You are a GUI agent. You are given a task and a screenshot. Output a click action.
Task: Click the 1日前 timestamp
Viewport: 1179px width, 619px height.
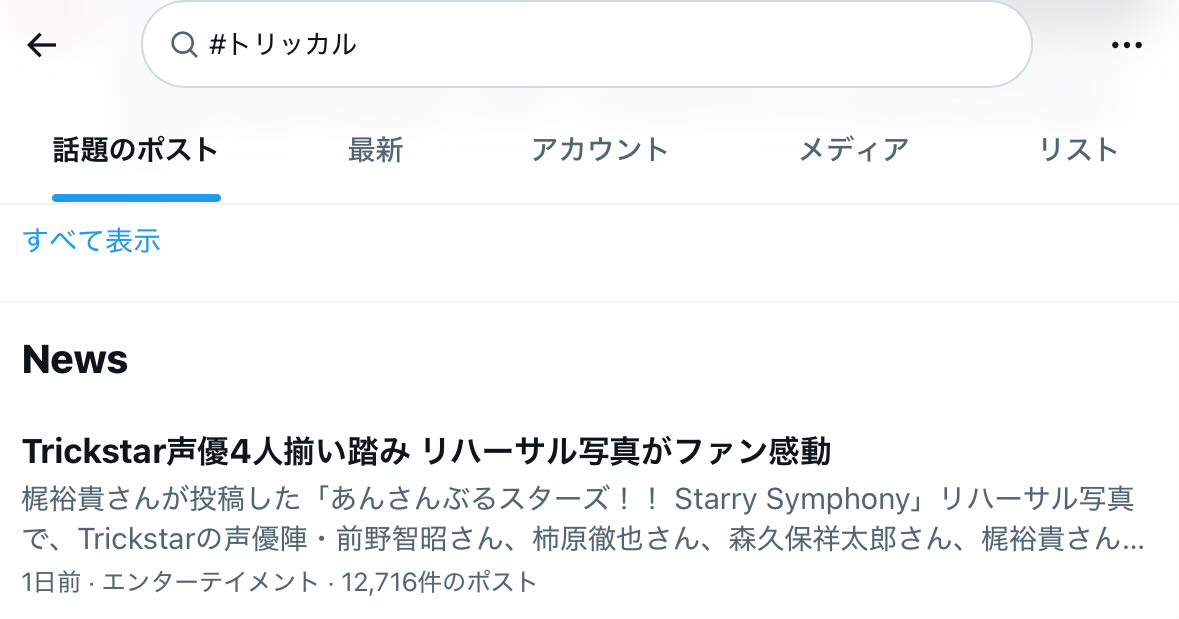[x=50, y=582]
